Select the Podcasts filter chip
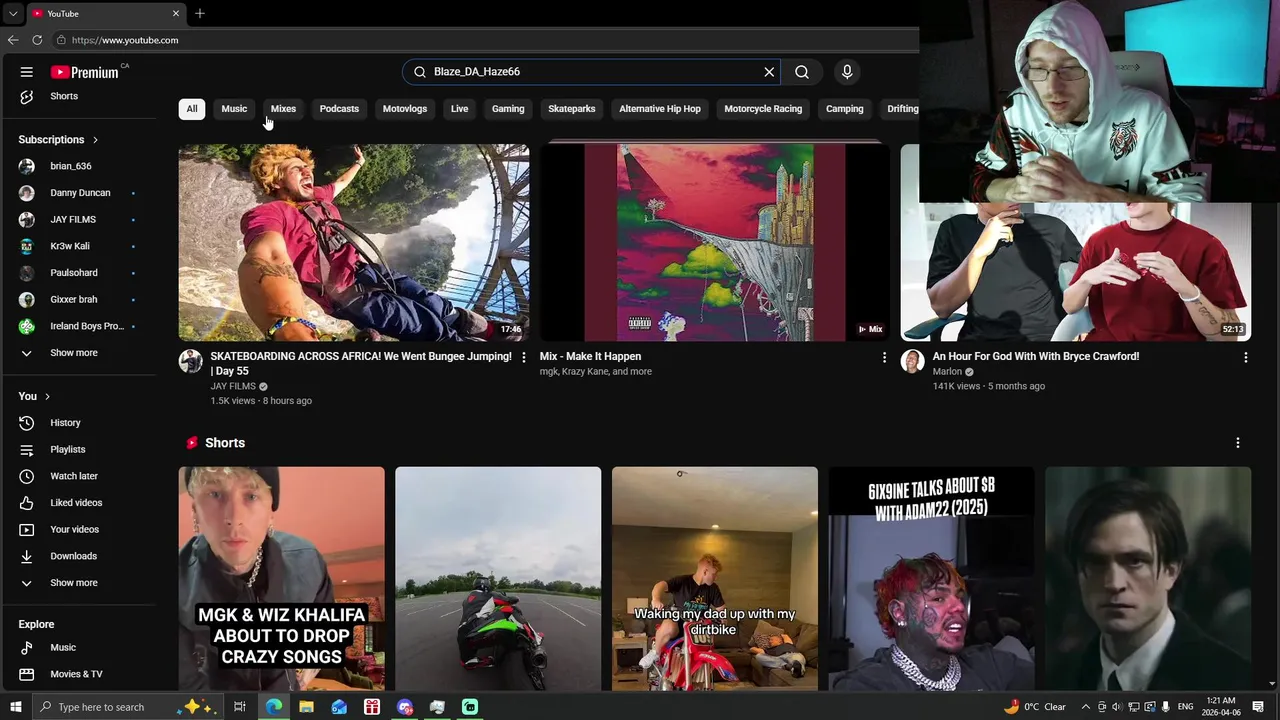 point(339,109)
